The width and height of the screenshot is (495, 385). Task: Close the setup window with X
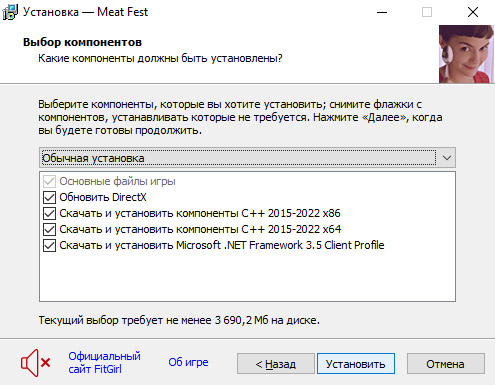point(473,12)
